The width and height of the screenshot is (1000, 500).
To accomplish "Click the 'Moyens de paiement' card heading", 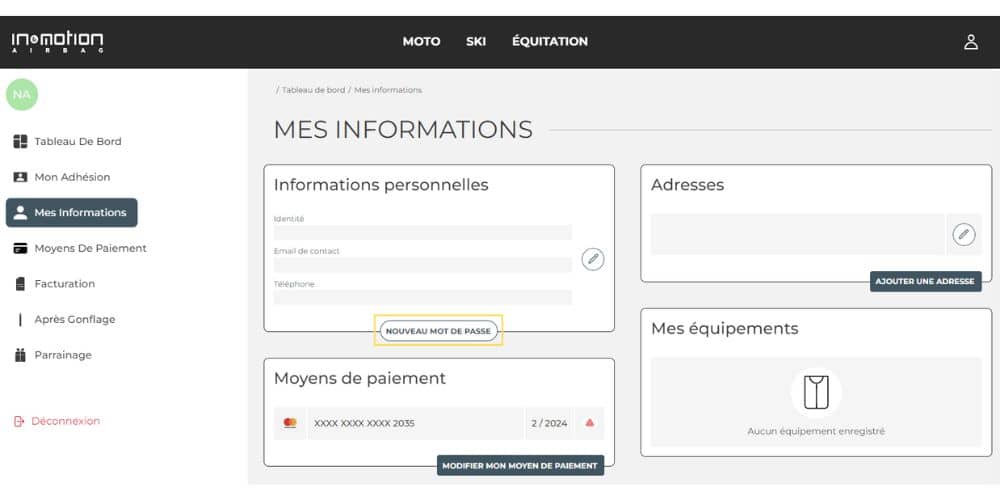I will tap(360, 379).
